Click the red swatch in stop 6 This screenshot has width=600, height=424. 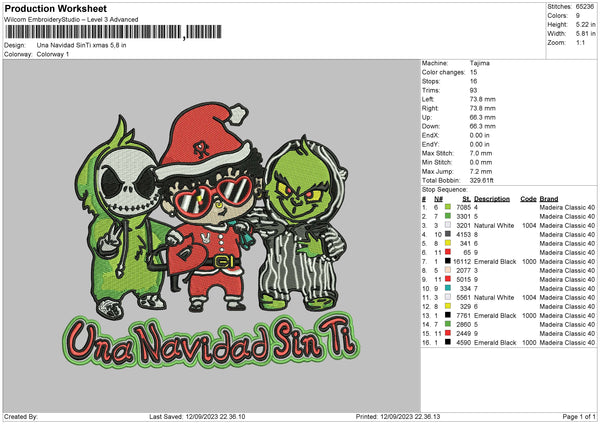click(447, 252)
